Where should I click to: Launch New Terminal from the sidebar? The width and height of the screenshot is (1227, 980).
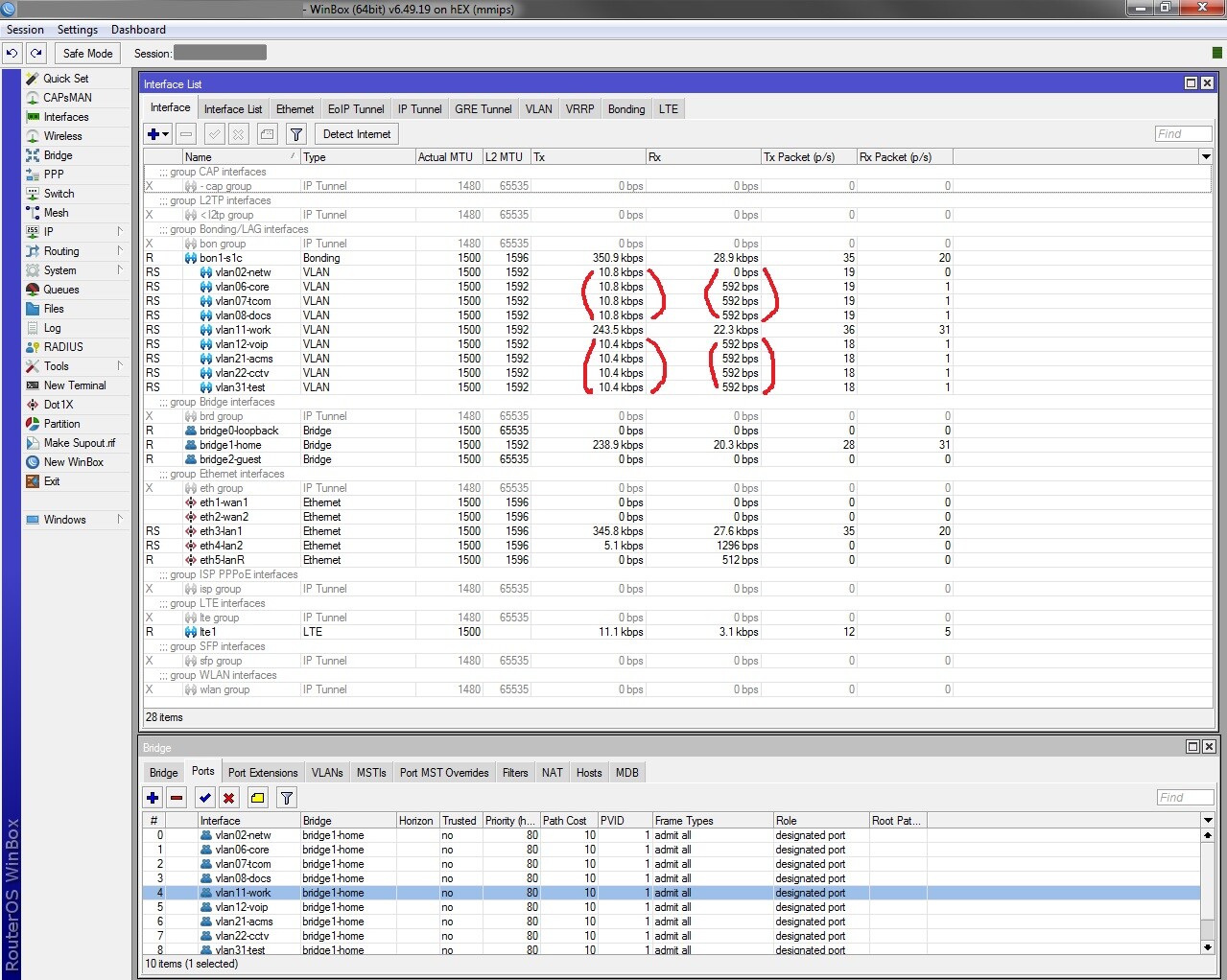pyautogui.click(x=75, y=385)
